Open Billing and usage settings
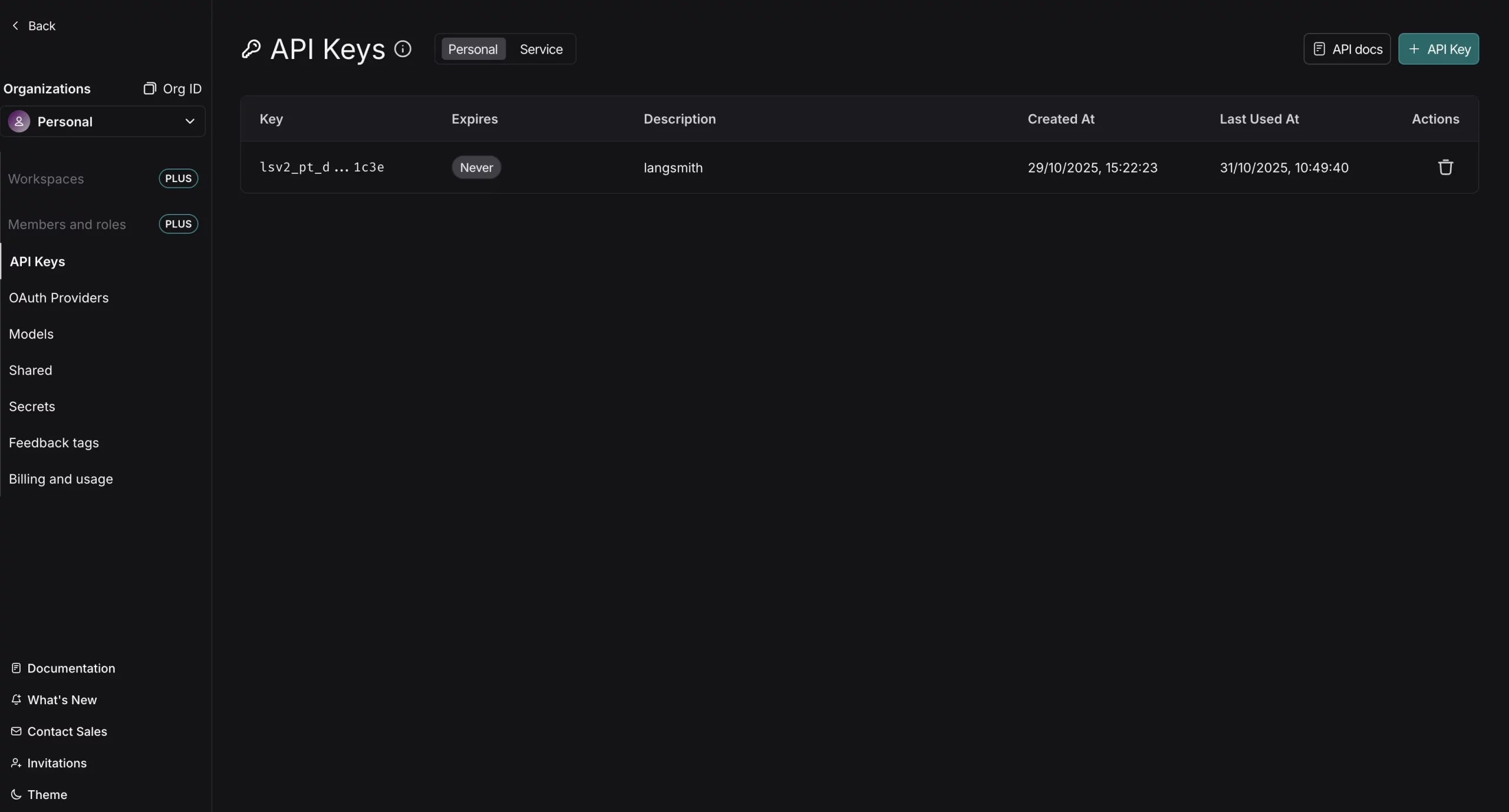 tap(61, 479)
